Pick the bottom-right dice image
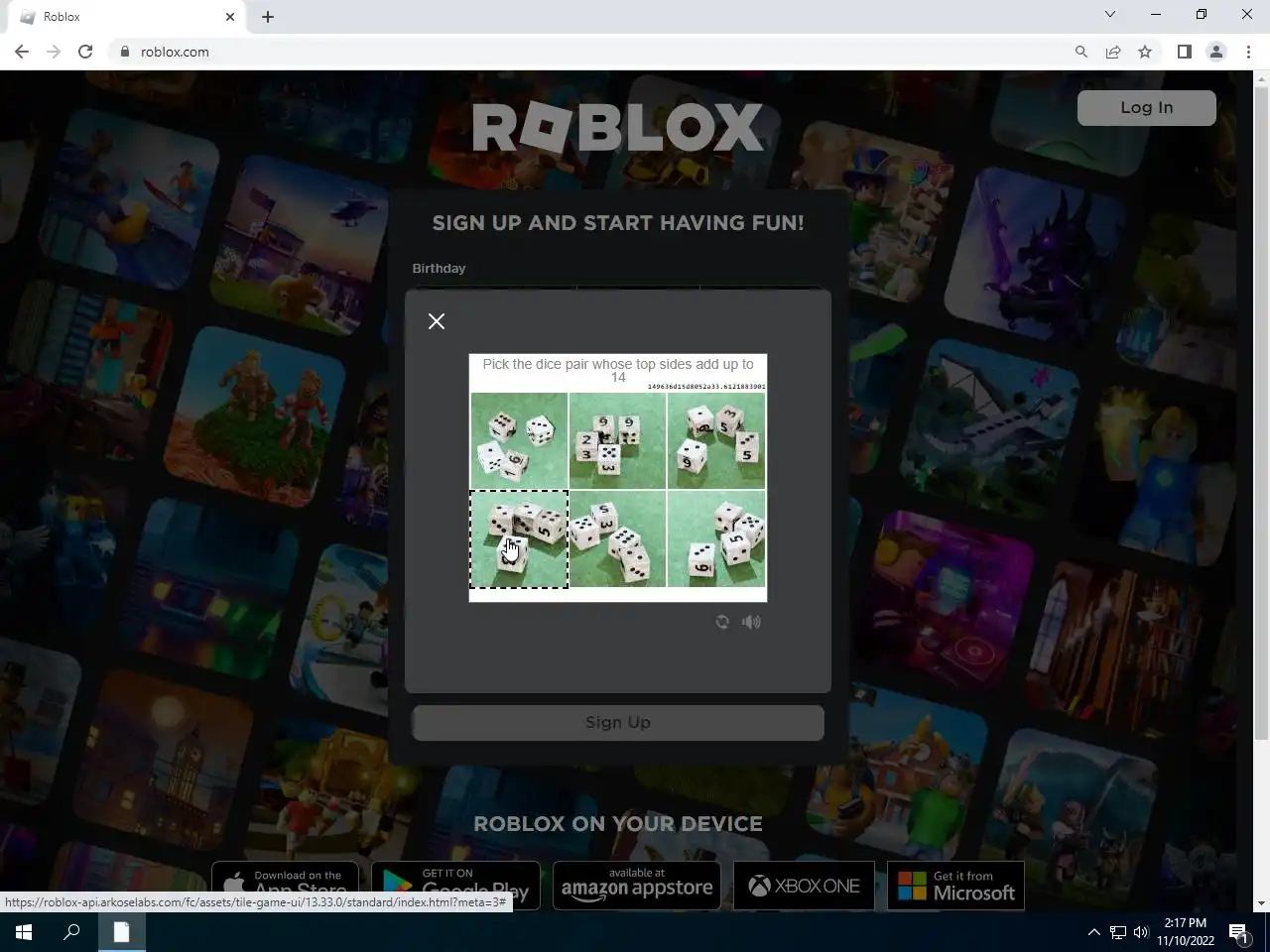The height and width of the screenshot is (952, 1270). [716, 538]
